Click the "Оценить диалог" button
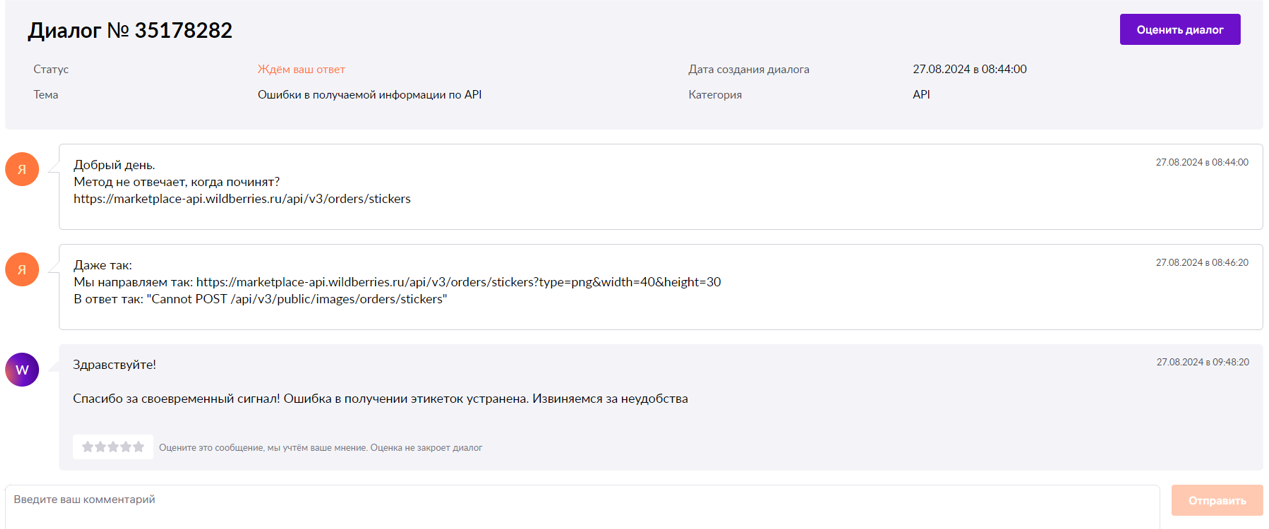 (1180, 30)
